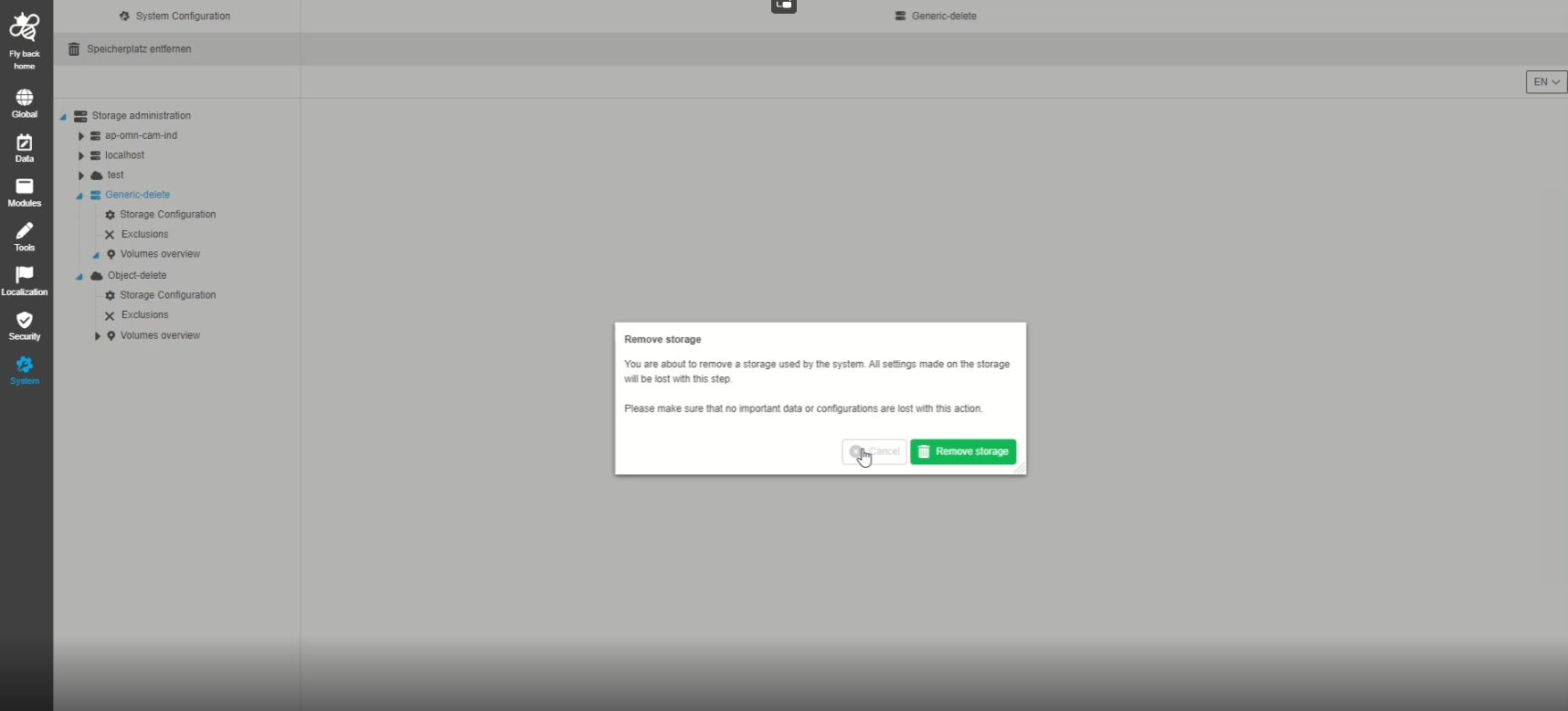Open the System section in sidebar
This screenshot has width=1568, height=711.
[x=25, y=370]
